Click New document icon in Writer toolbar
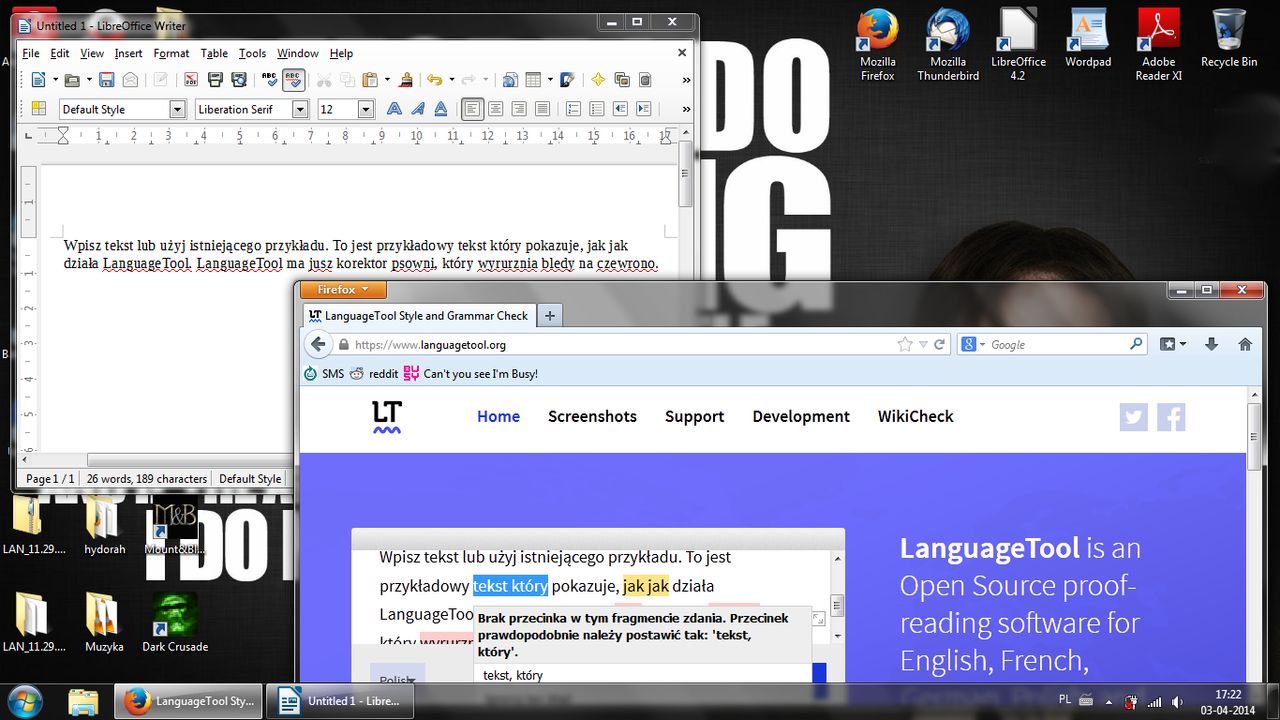Viewport: 1280px width, 720px height. 38,80
